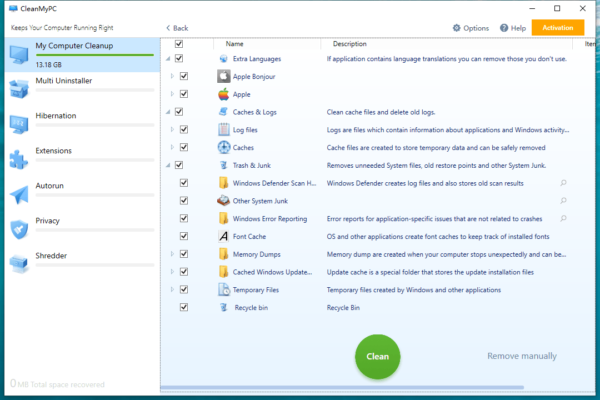Uncheck the Trash & Junk checkbox
Image resolution: width=600 pixels, height=400 pixels.
click(x=179, y=165)
